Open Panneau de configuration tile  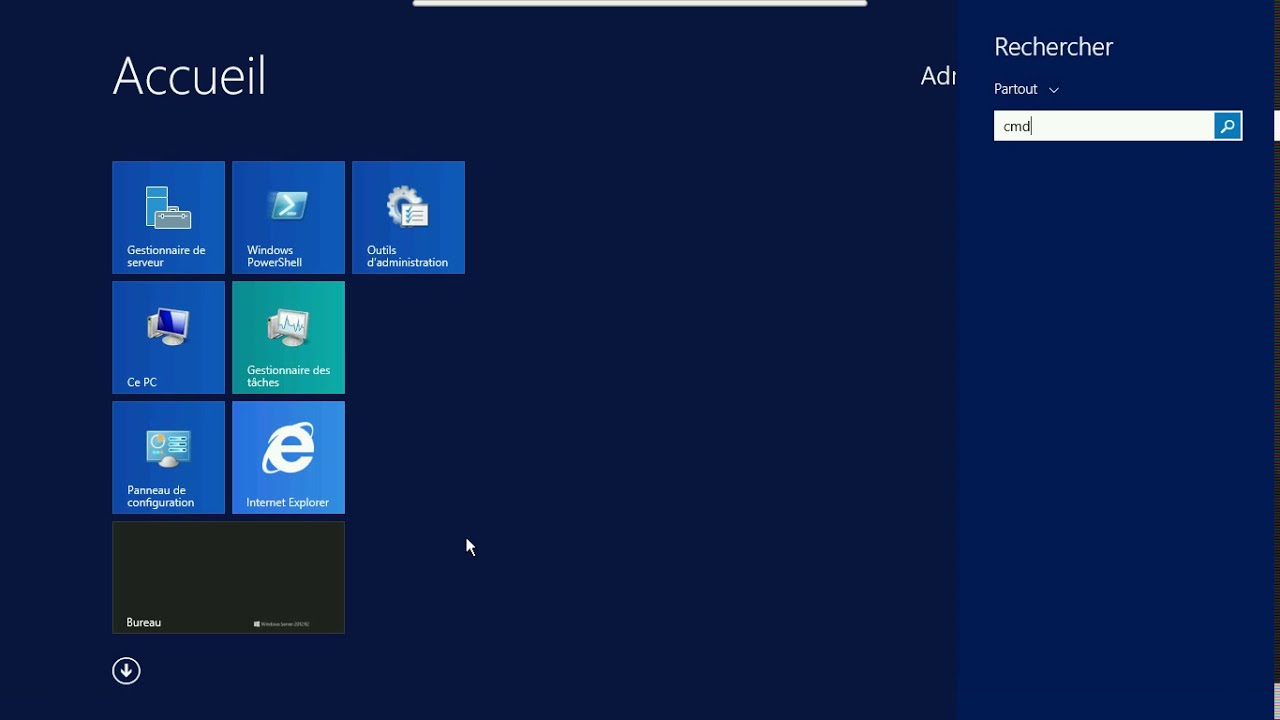coord(168,457)
